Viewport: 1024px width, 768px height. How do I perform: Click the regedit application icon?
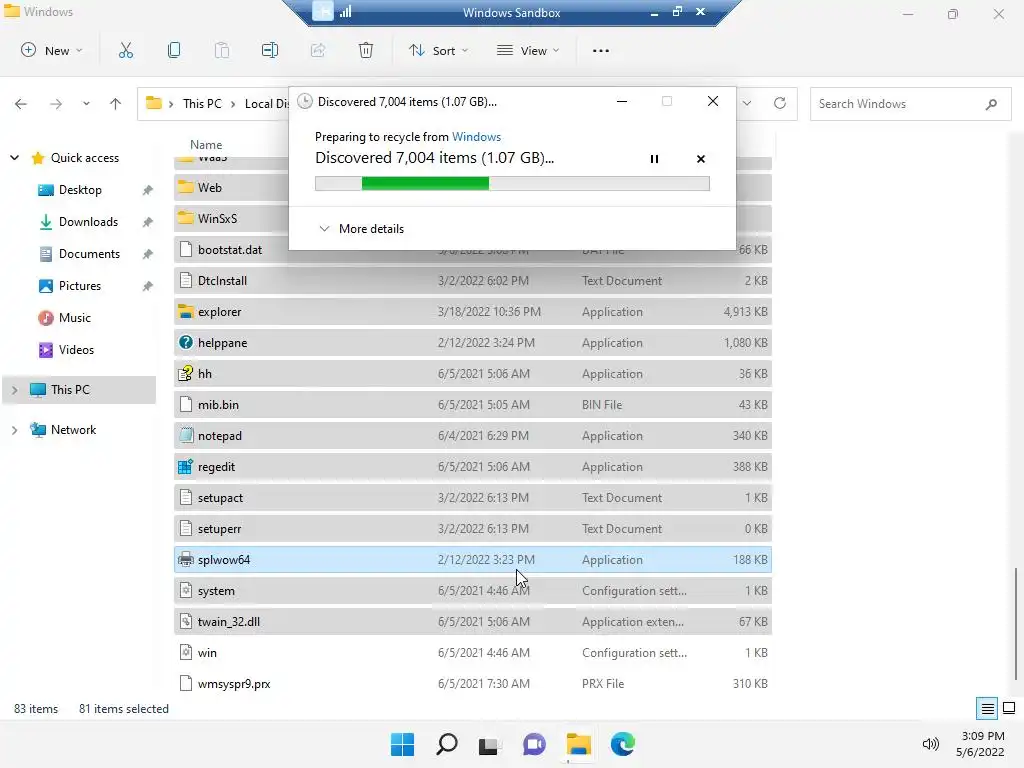(x=185, y=467)
